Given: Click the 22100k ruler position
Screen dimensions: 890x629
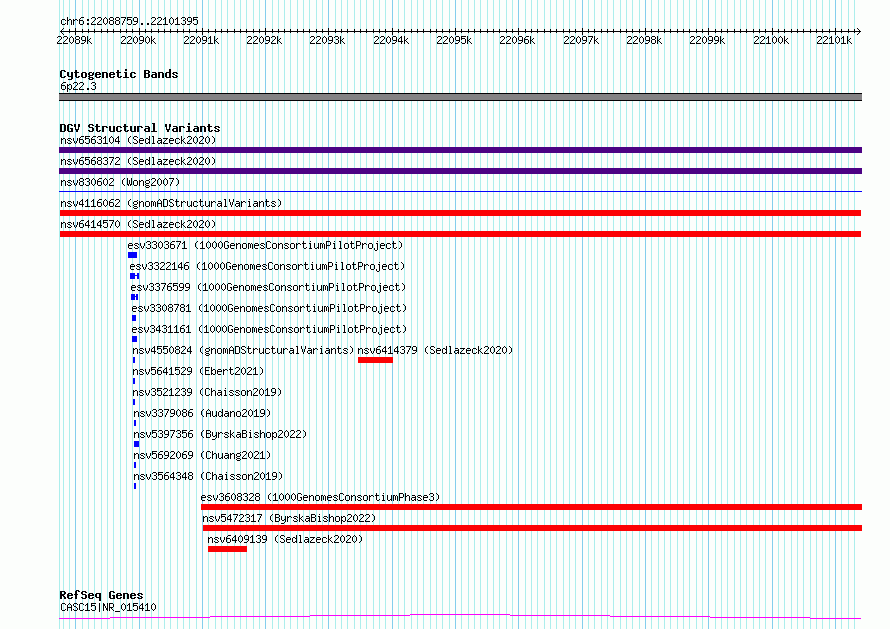Looking at the screenshot, I should 771,40.
